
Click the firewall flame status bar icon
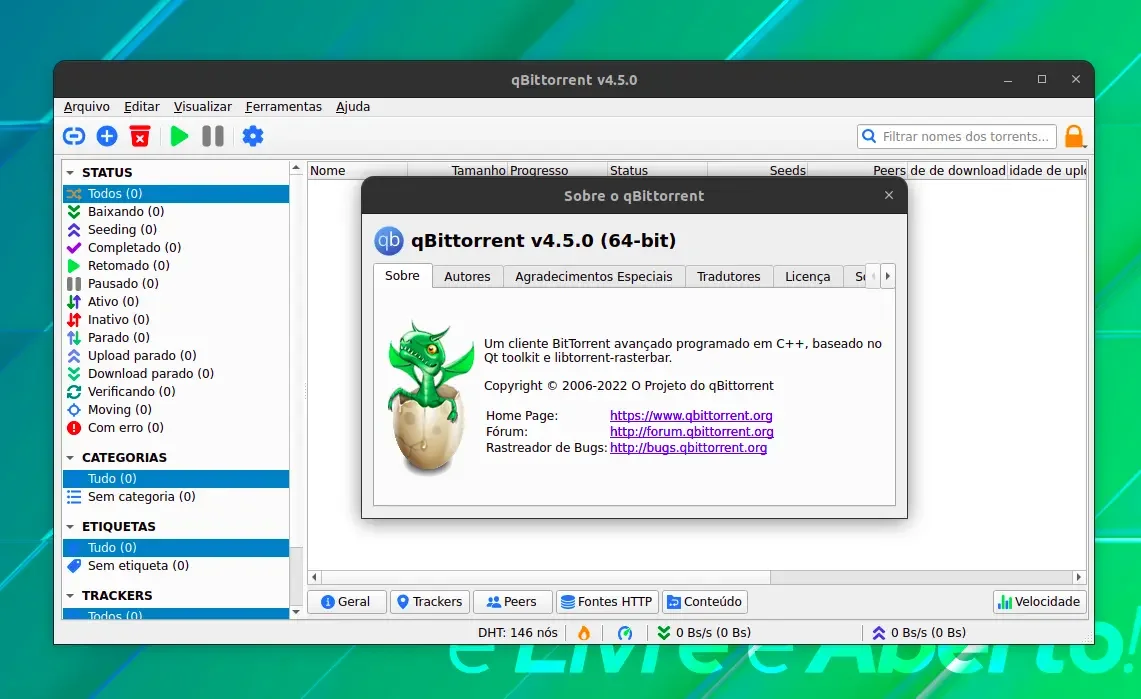click(x=584, y=633)
